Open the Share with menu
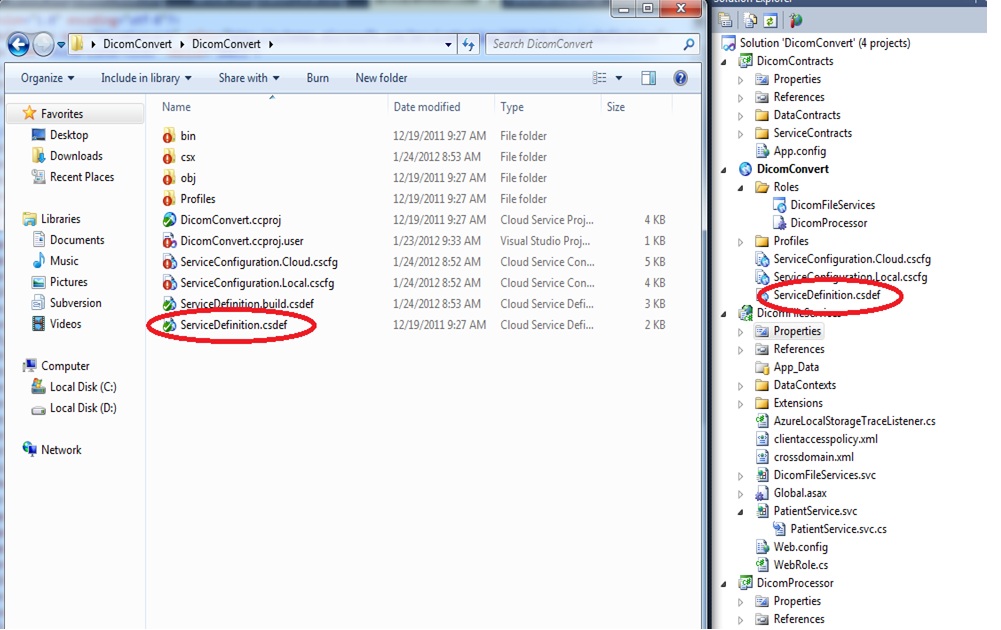The width and height of the screenshot is (1001, 630). pyautogui.click(x=249, y=78)
